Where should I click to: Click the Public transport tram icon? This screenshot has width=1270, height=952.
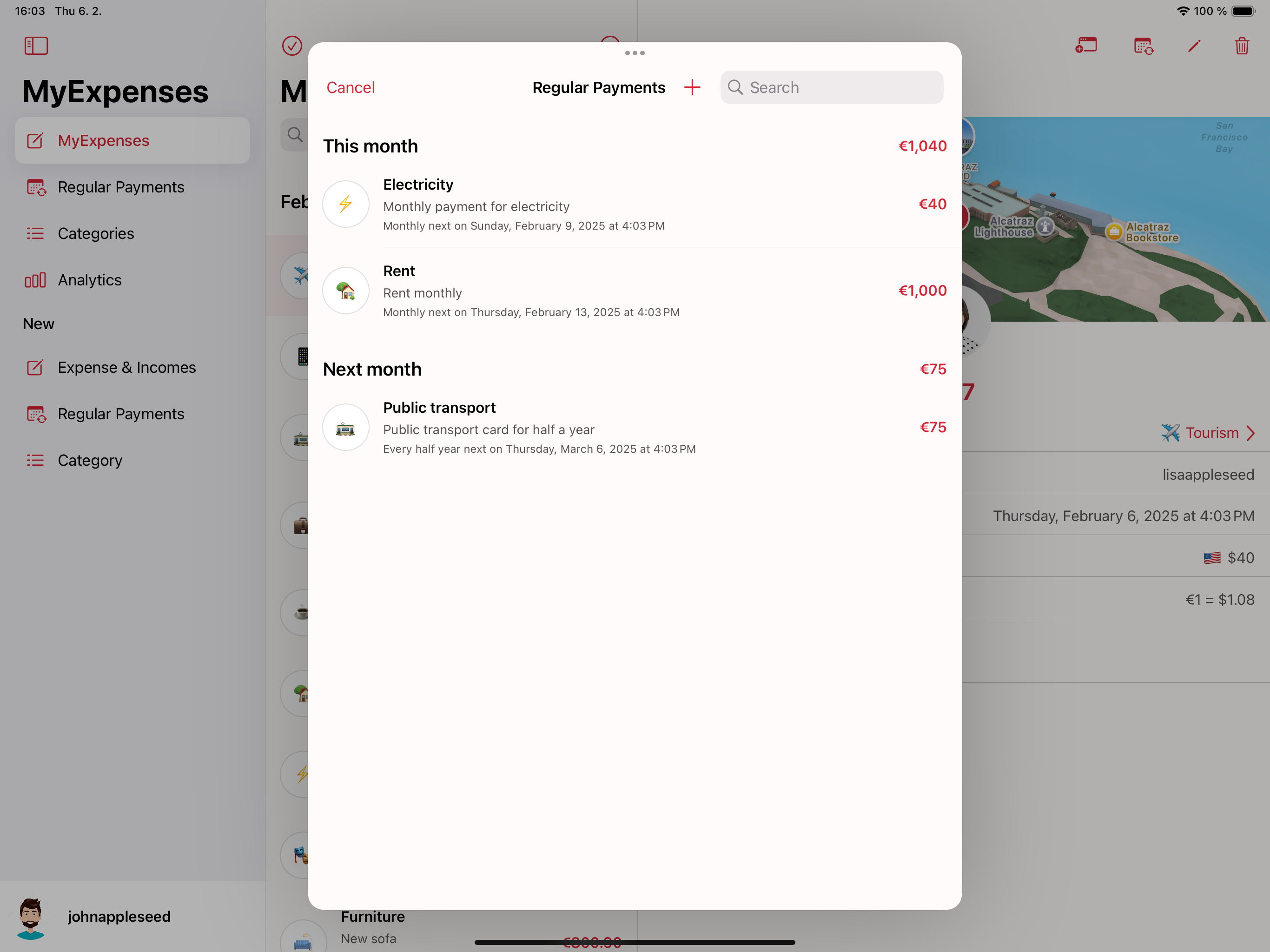[346, 427]
